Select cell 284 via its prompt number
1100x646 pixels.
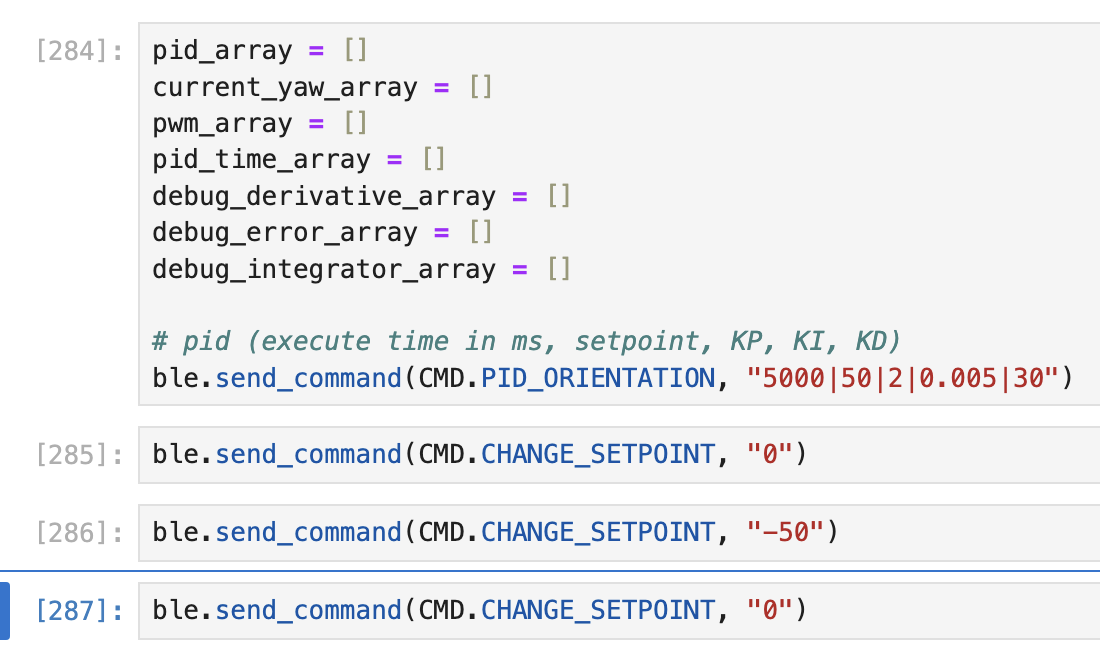point(79,51)
